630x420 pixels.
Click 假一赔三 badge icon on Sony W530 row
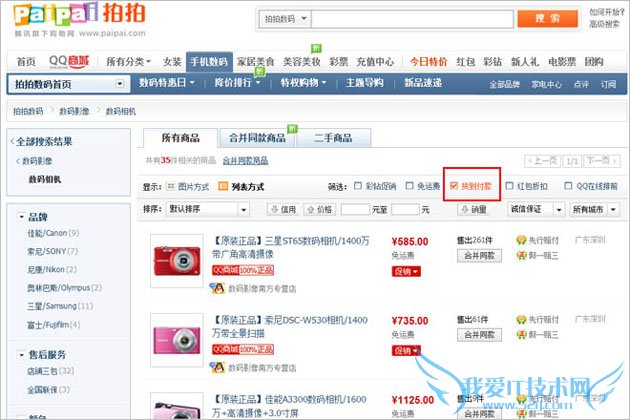(521, 334)
